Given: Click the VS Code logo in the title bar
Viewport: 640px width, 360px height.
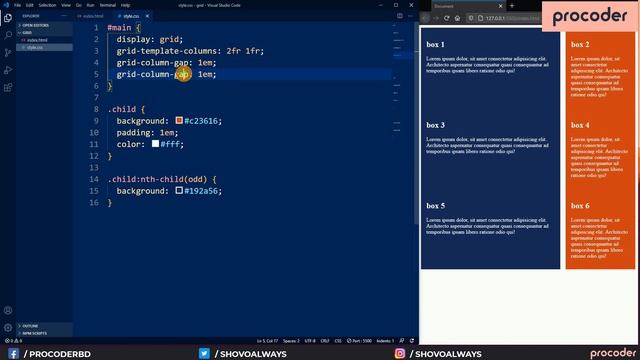Looking at the screenshot, I should coord(6,5).
